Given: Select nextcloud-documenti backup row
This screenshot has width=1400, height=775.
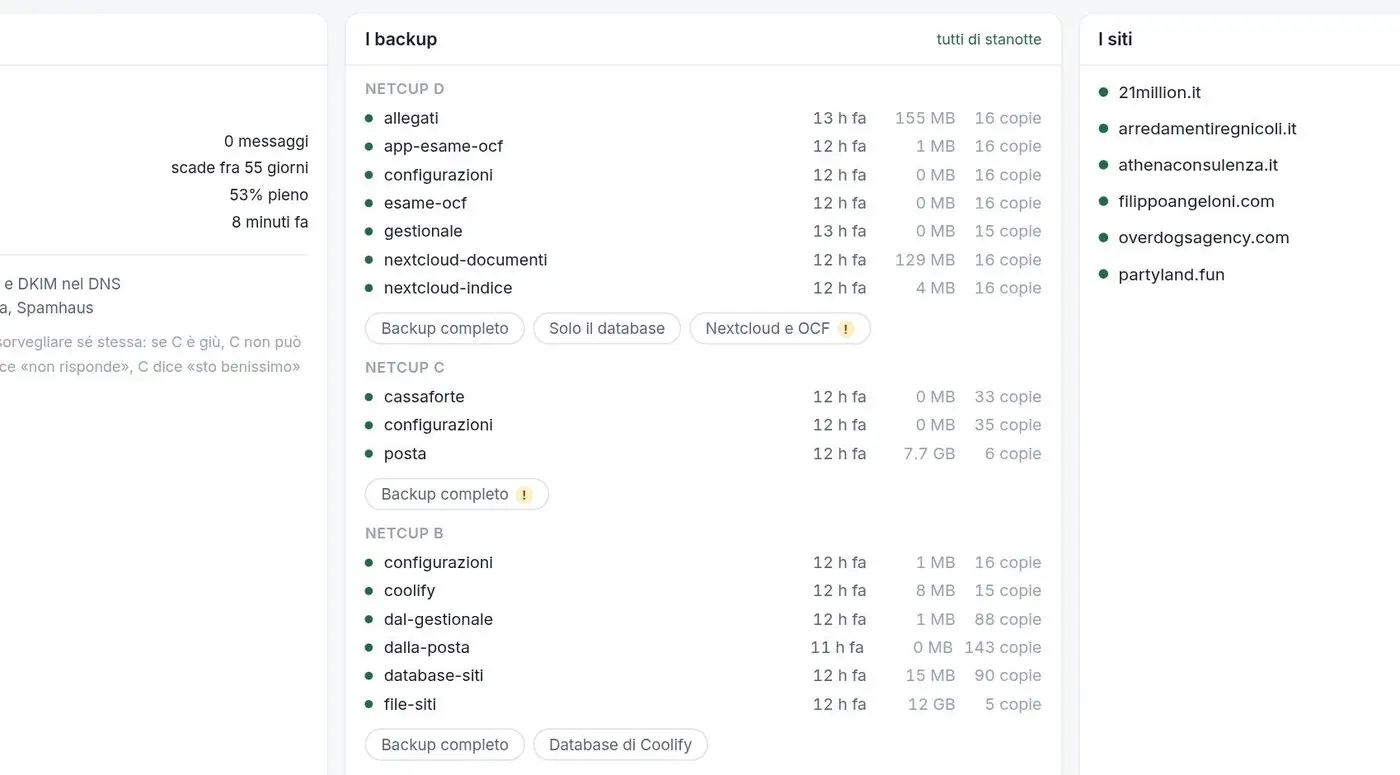Looking at the screenshot, I should 703,260.
